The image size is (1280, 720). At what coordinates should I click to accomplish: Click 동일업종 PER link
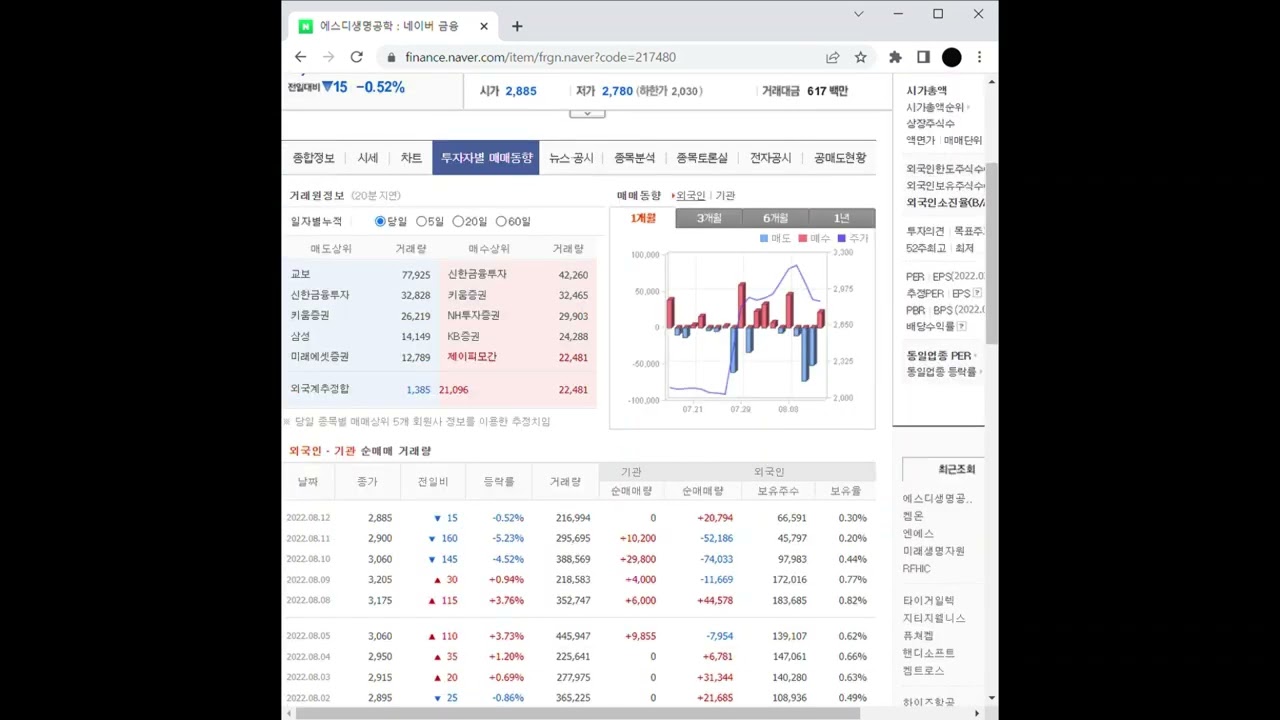(x=938, y=356)
